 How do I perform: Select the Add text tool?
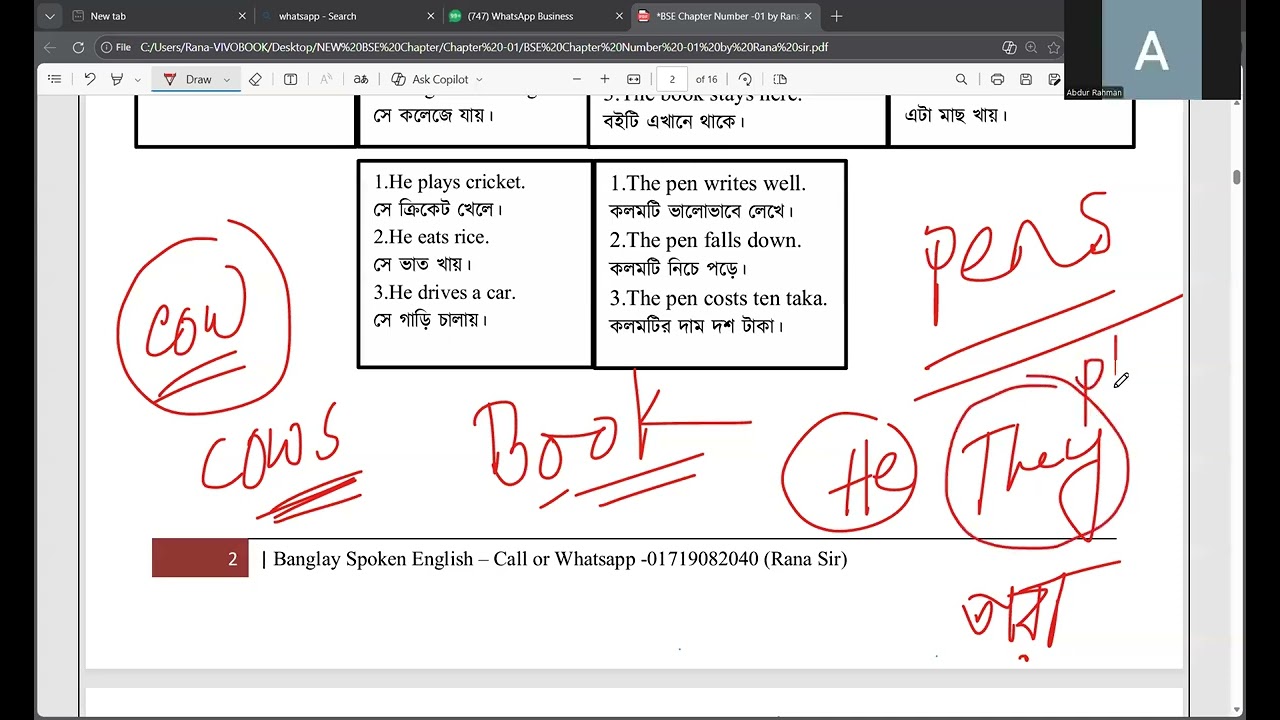click(x=290, y=79)
